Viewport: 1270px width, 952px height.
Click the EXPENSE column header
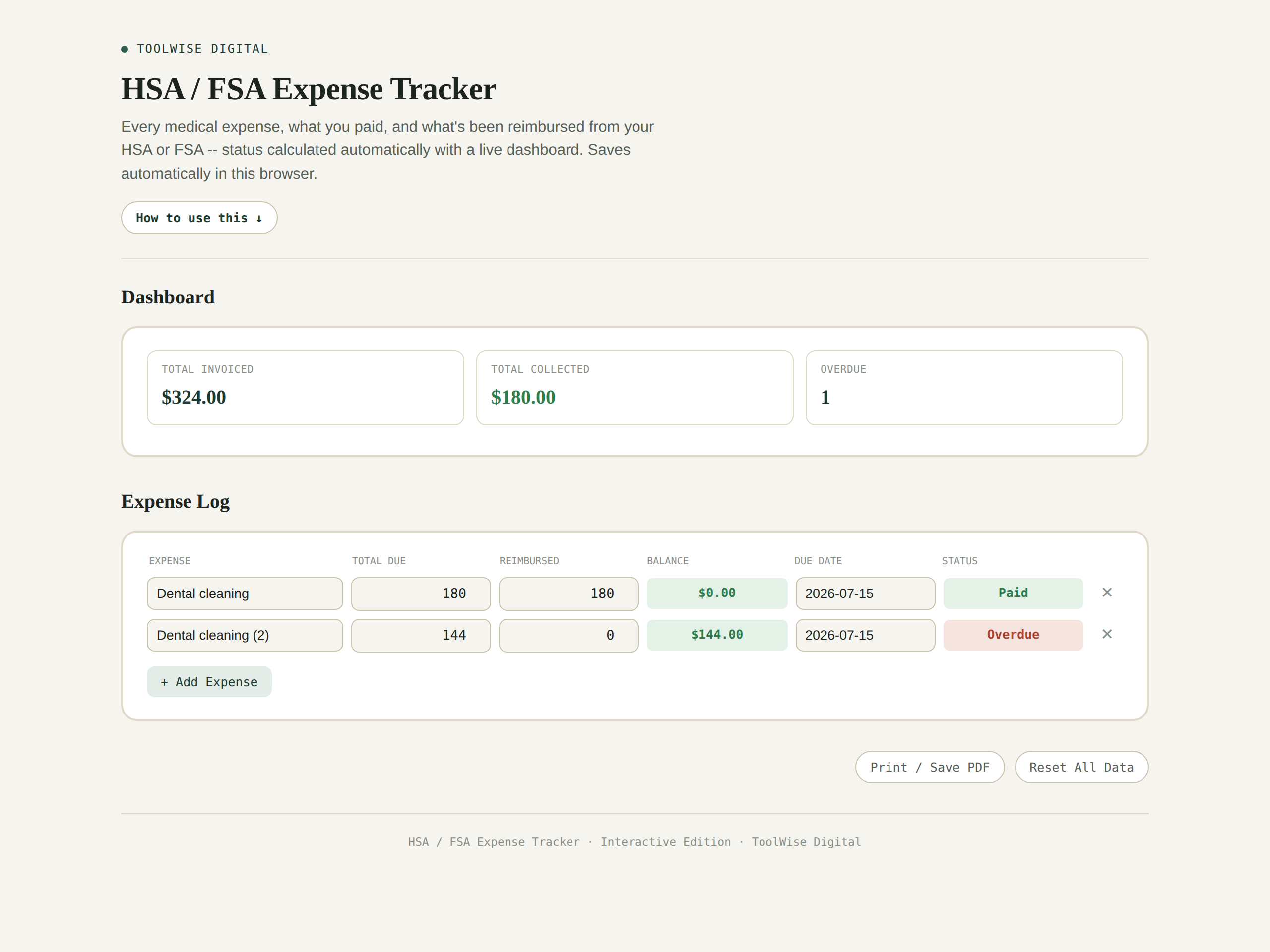[x=169, y=561]
